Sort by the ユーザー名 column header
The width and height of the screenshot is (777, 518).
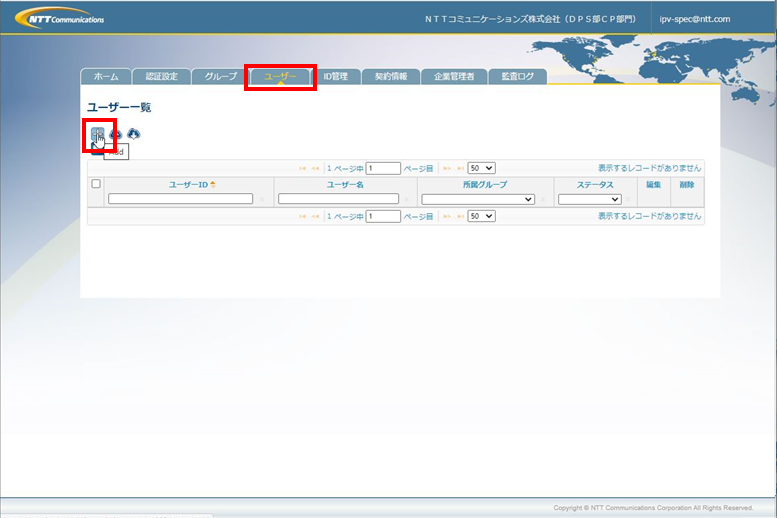(345, 184)
